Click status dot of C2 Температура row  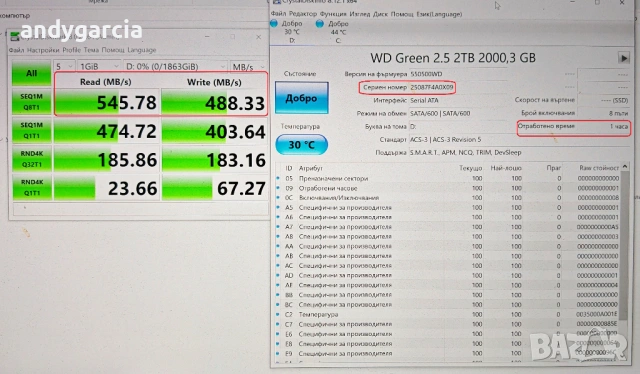[x=278, y=314]
